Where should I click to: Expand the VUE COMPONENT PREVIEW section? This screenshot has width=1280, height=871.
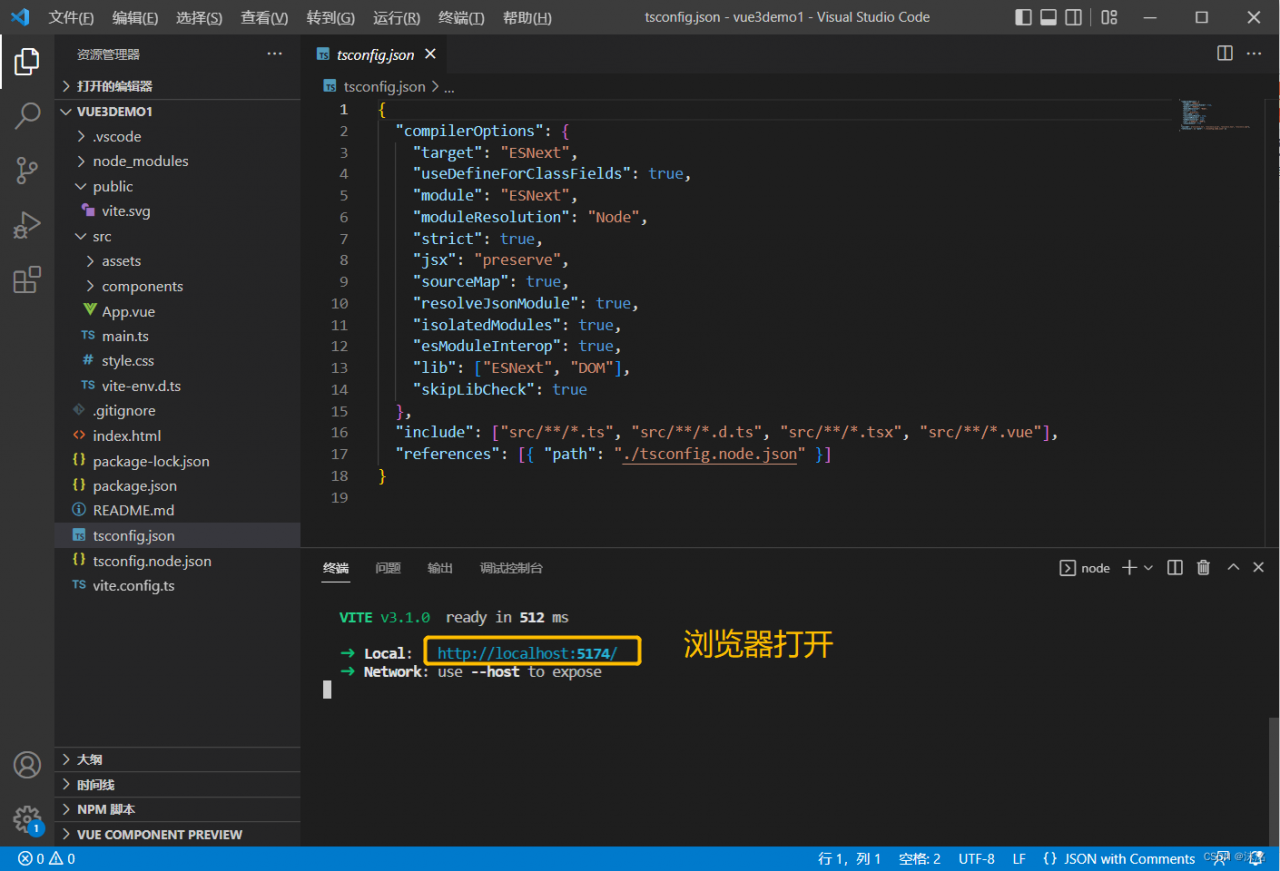point(178,834)
